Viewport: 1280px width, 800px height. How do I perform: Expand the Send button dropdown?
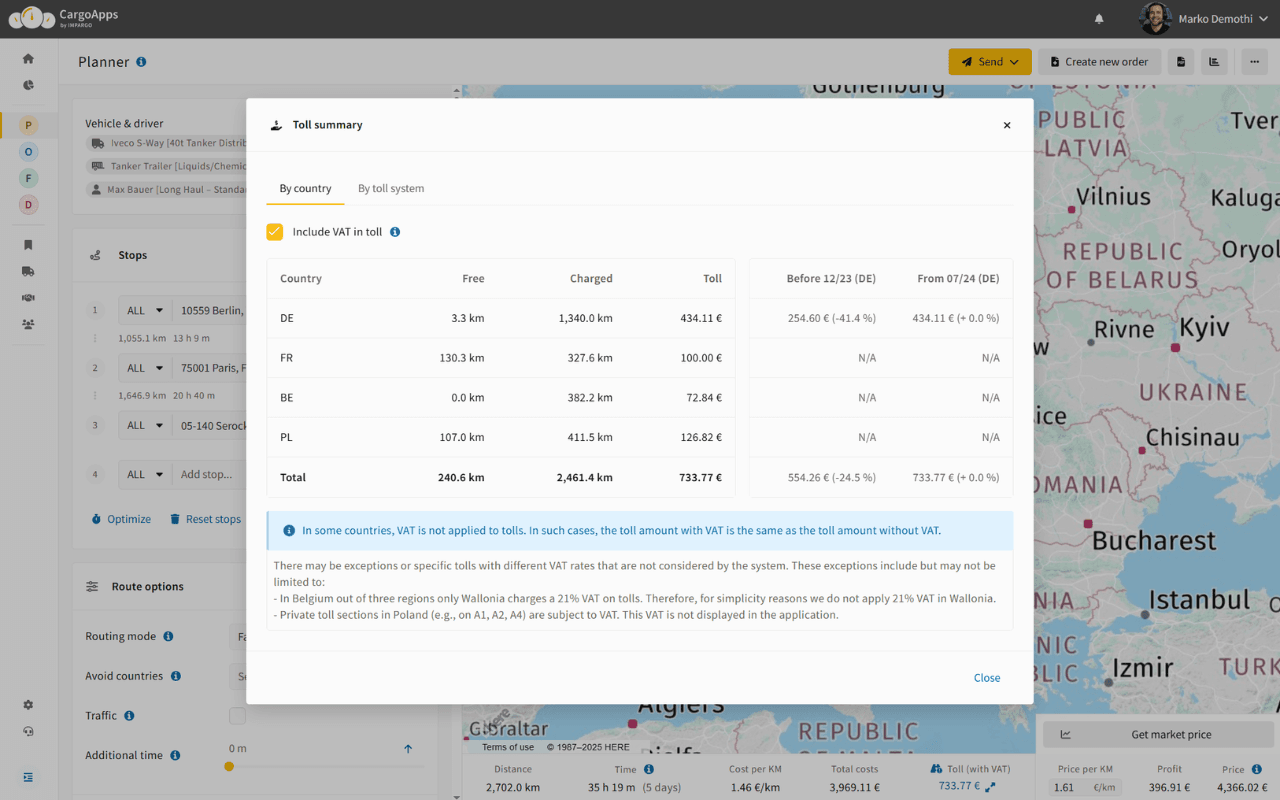point(1012,61)
